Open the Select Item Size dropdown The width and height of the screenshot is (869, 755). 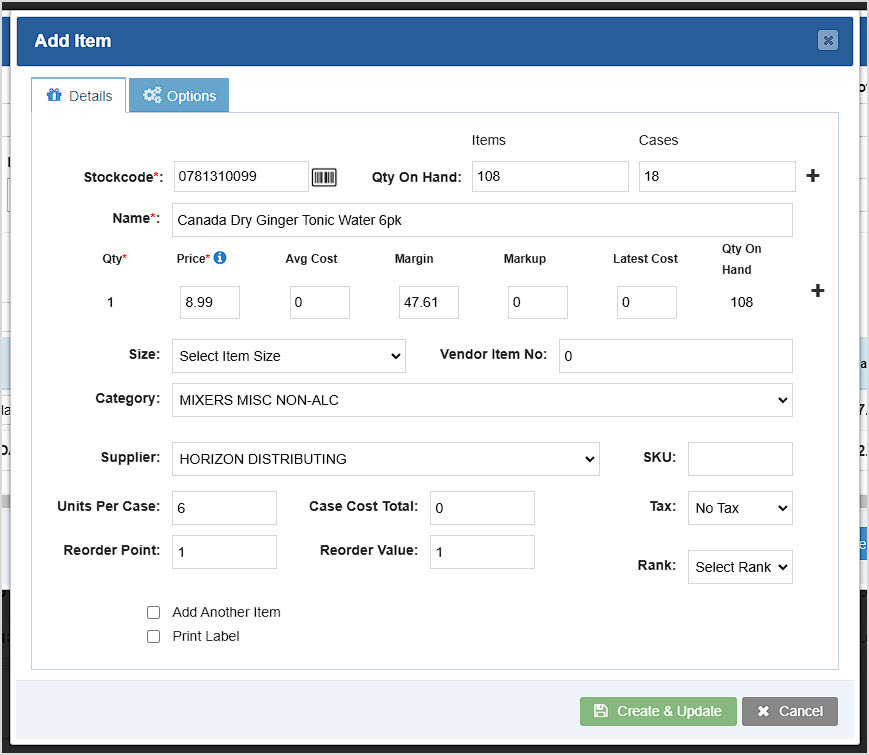288,356
